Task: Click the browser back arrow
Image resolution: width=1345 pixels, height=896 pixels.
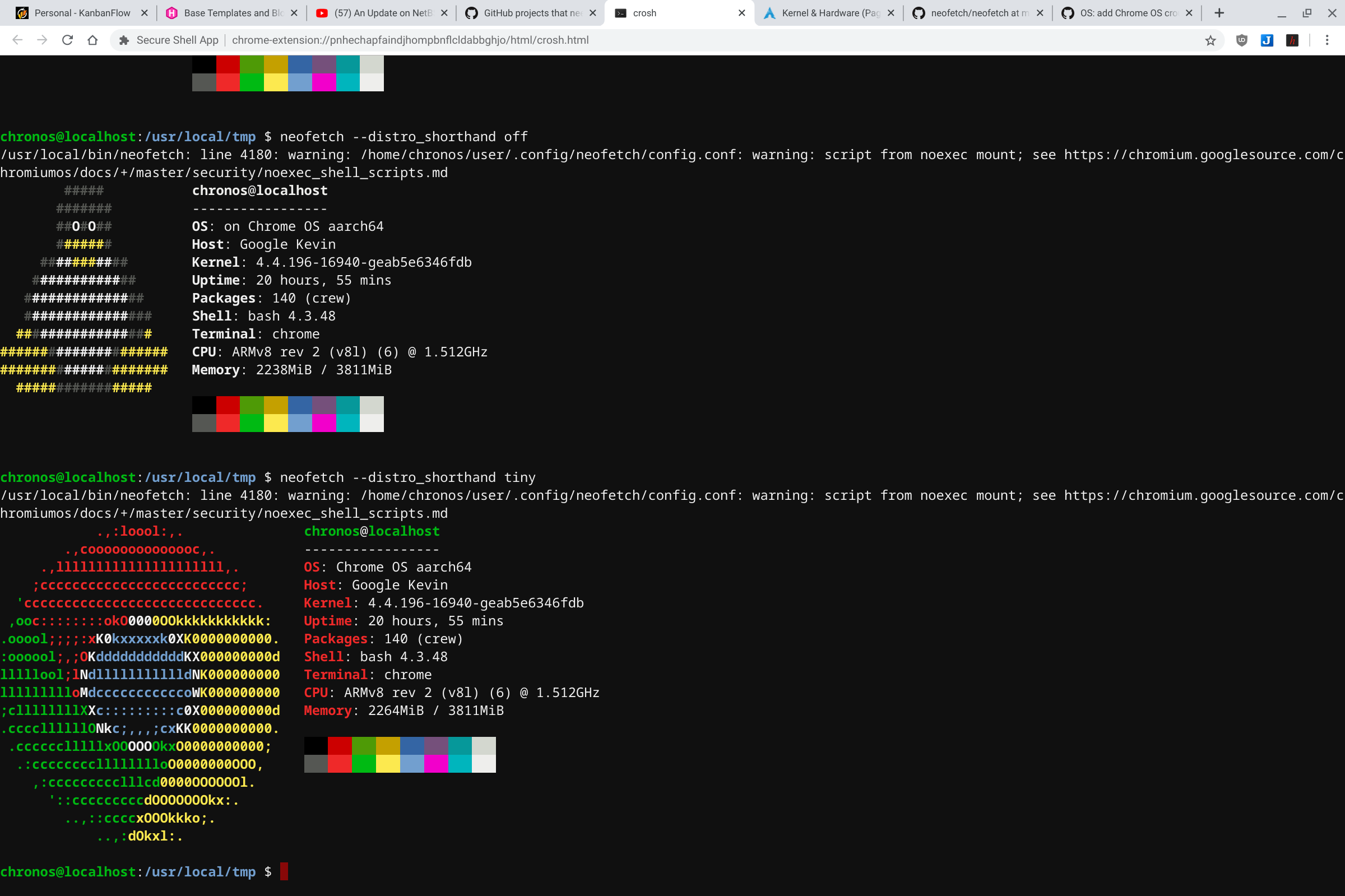Action: pos(17,40)
